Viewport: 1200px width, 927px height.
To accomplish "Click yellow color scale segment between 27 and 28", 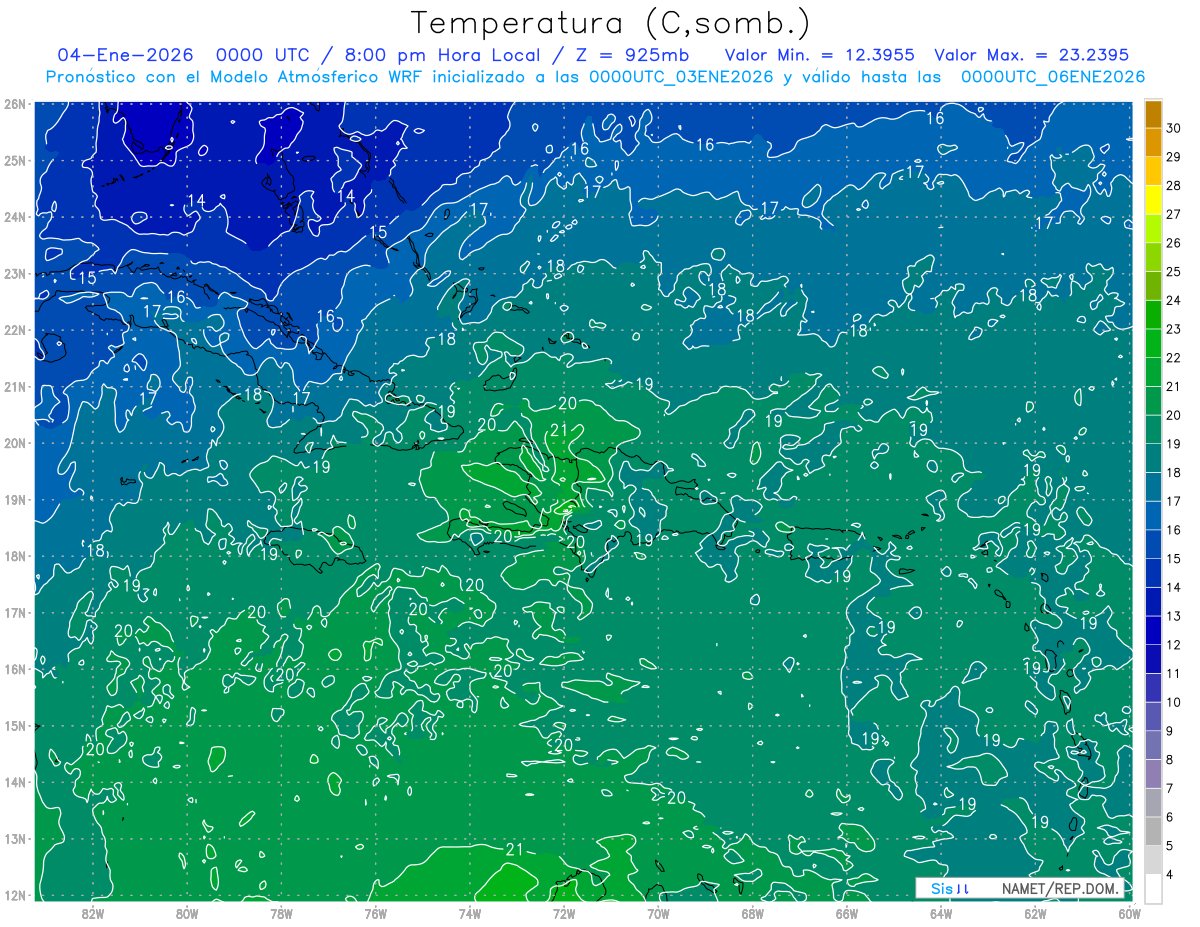I will coord(1153,200).
